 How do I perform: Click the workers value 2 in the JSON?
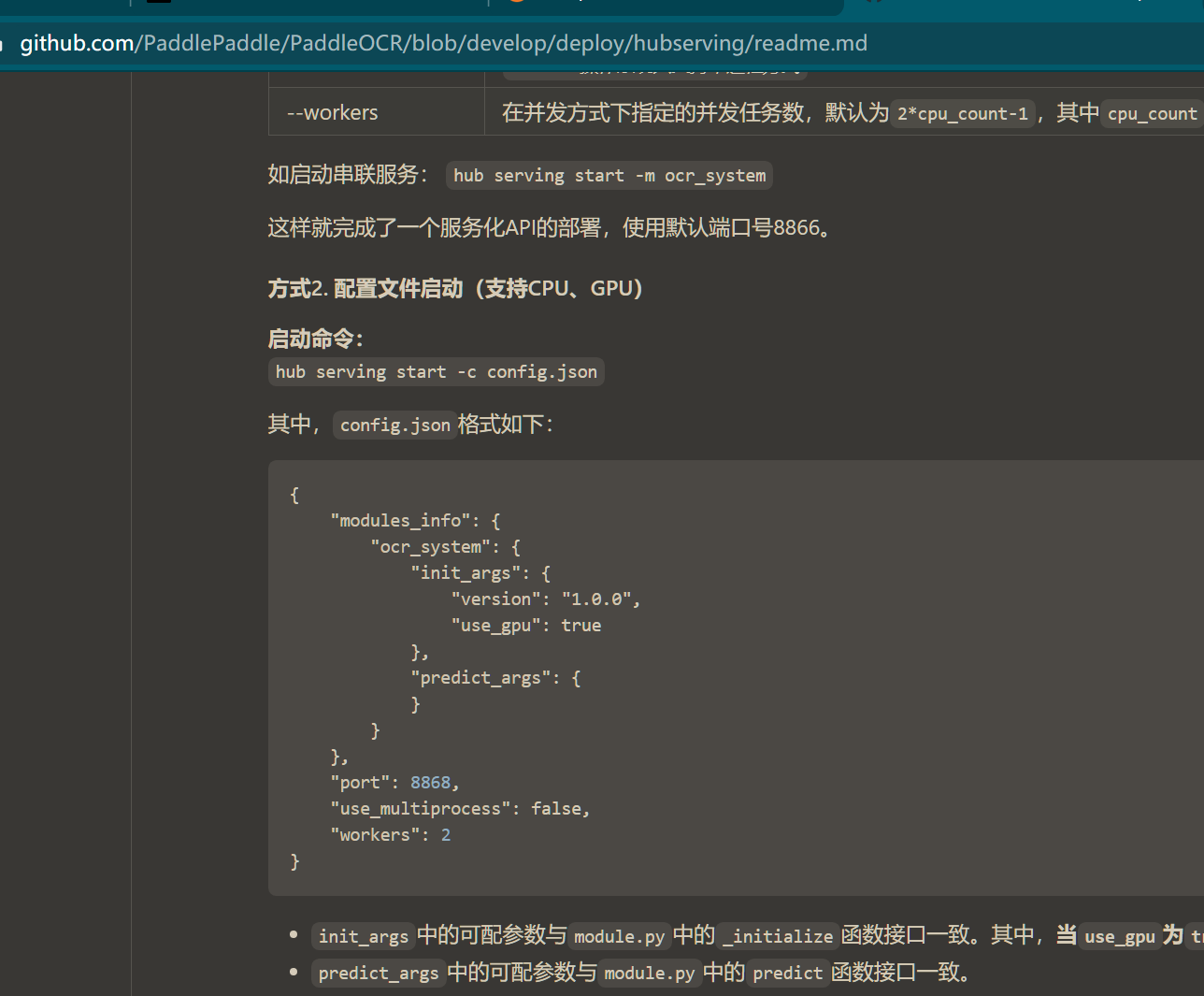coord(446,835)
